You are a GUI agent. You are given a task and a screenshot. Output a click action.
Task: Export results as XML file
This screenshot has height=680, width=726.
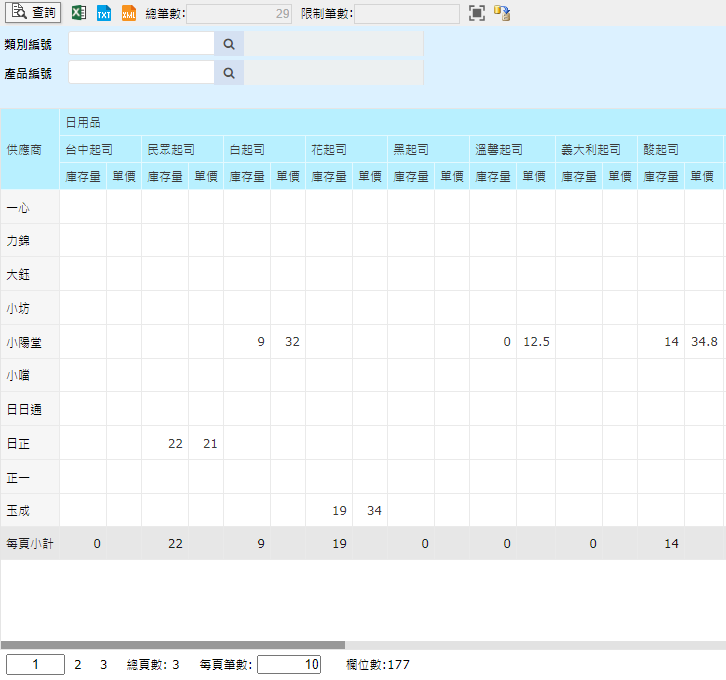click(x=129, y=13)
